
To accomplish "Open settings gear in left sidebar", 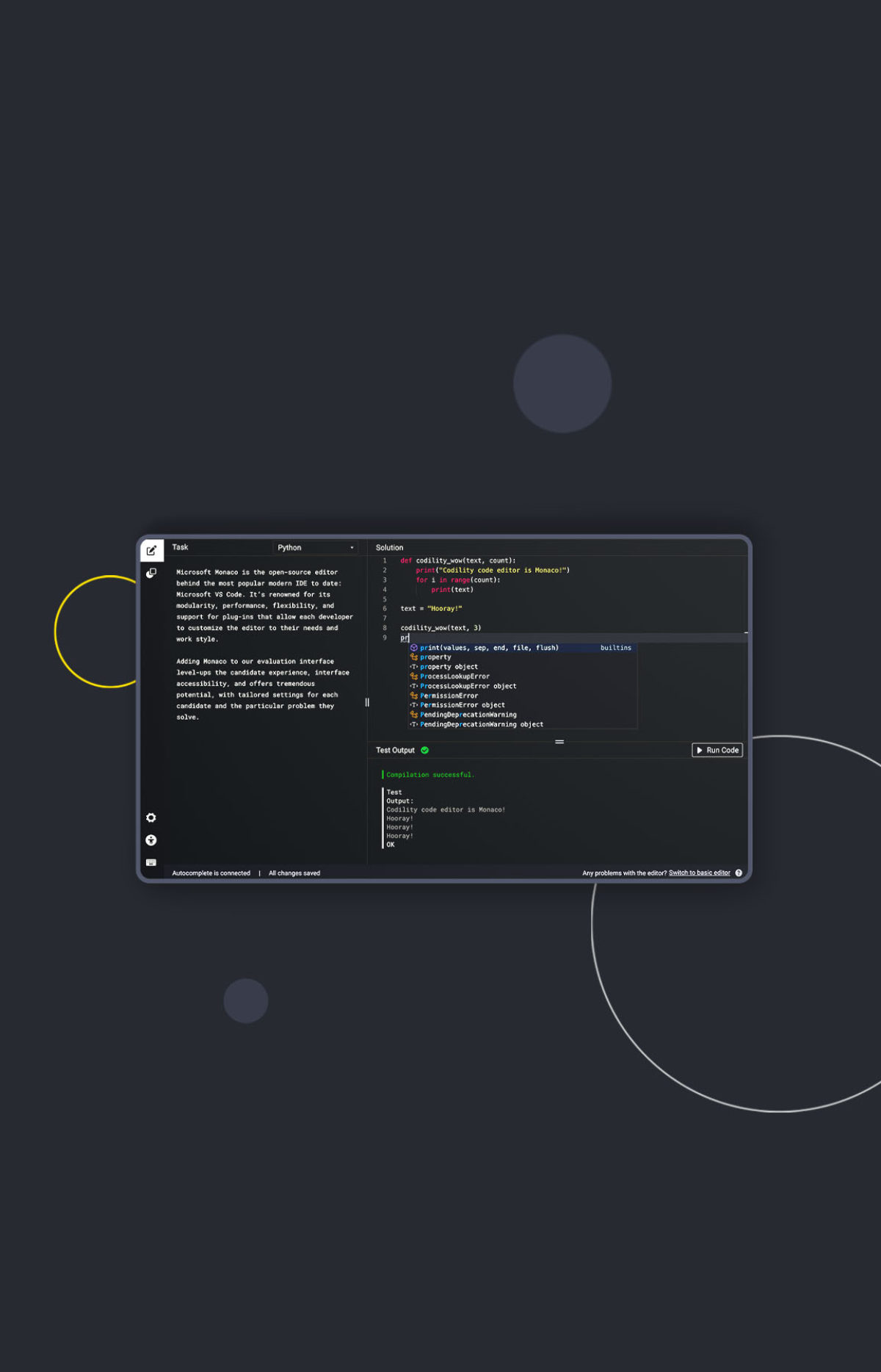I will (151, 817).
